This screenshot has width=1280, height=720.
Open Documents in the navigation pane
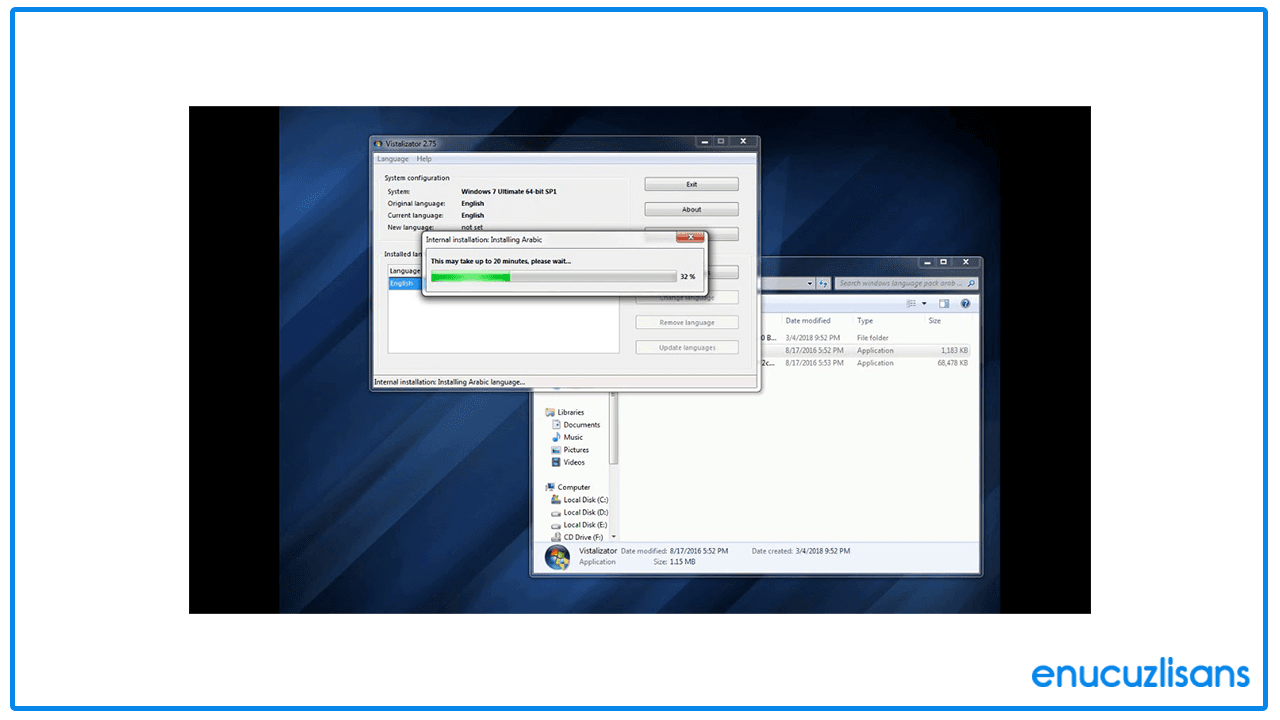click(582, 425)
